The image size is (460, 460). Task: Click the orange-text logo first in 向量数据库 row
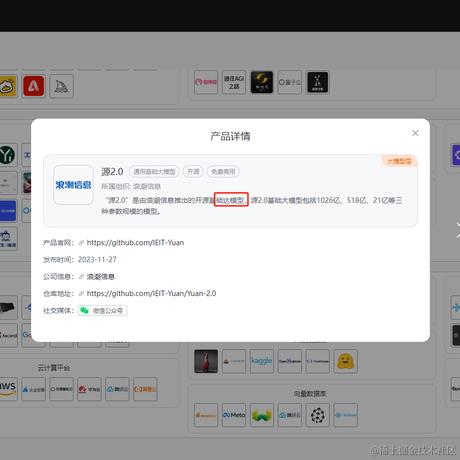pos(206,415)
